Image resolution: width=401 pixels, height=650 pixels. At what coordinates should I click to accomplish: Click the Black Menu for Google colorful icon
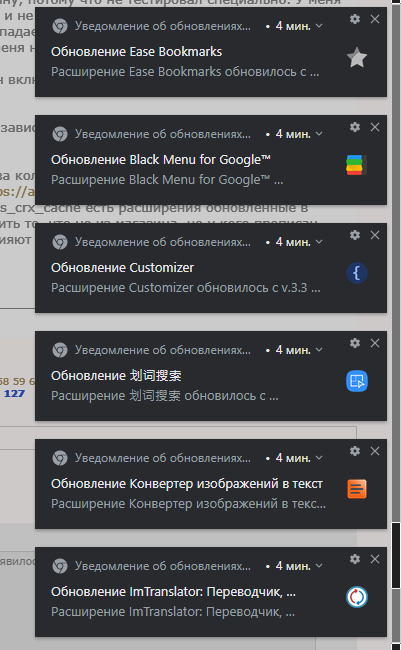pyautogui.click(x=357, y=165)
